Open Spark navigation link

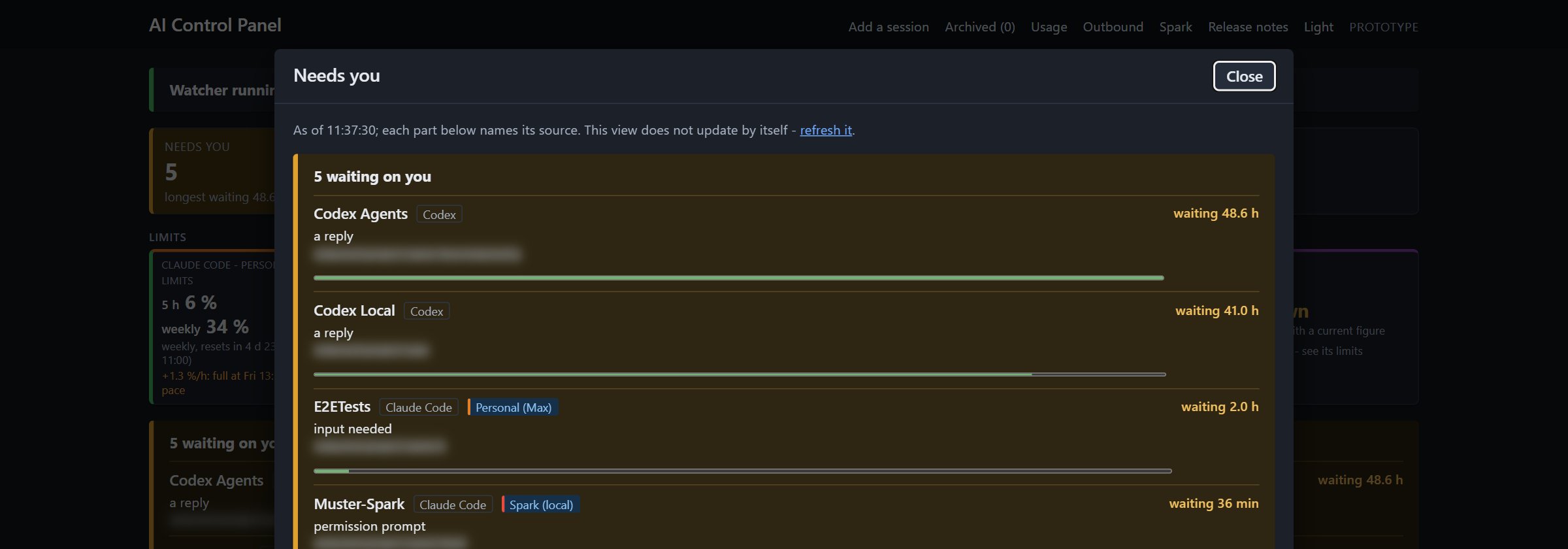pyautogui.click(x=1175, y=27)
